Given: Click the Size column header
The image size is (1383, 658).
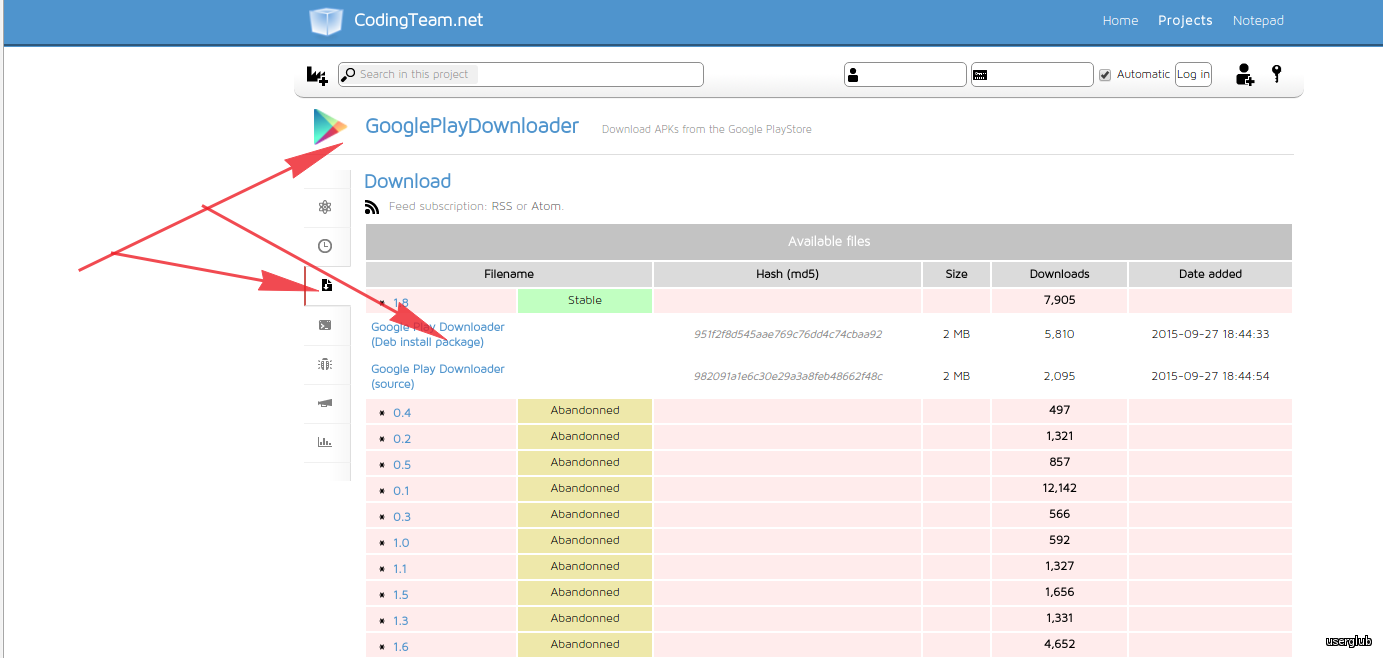Looking at the screenshot, I should point(957,274).
